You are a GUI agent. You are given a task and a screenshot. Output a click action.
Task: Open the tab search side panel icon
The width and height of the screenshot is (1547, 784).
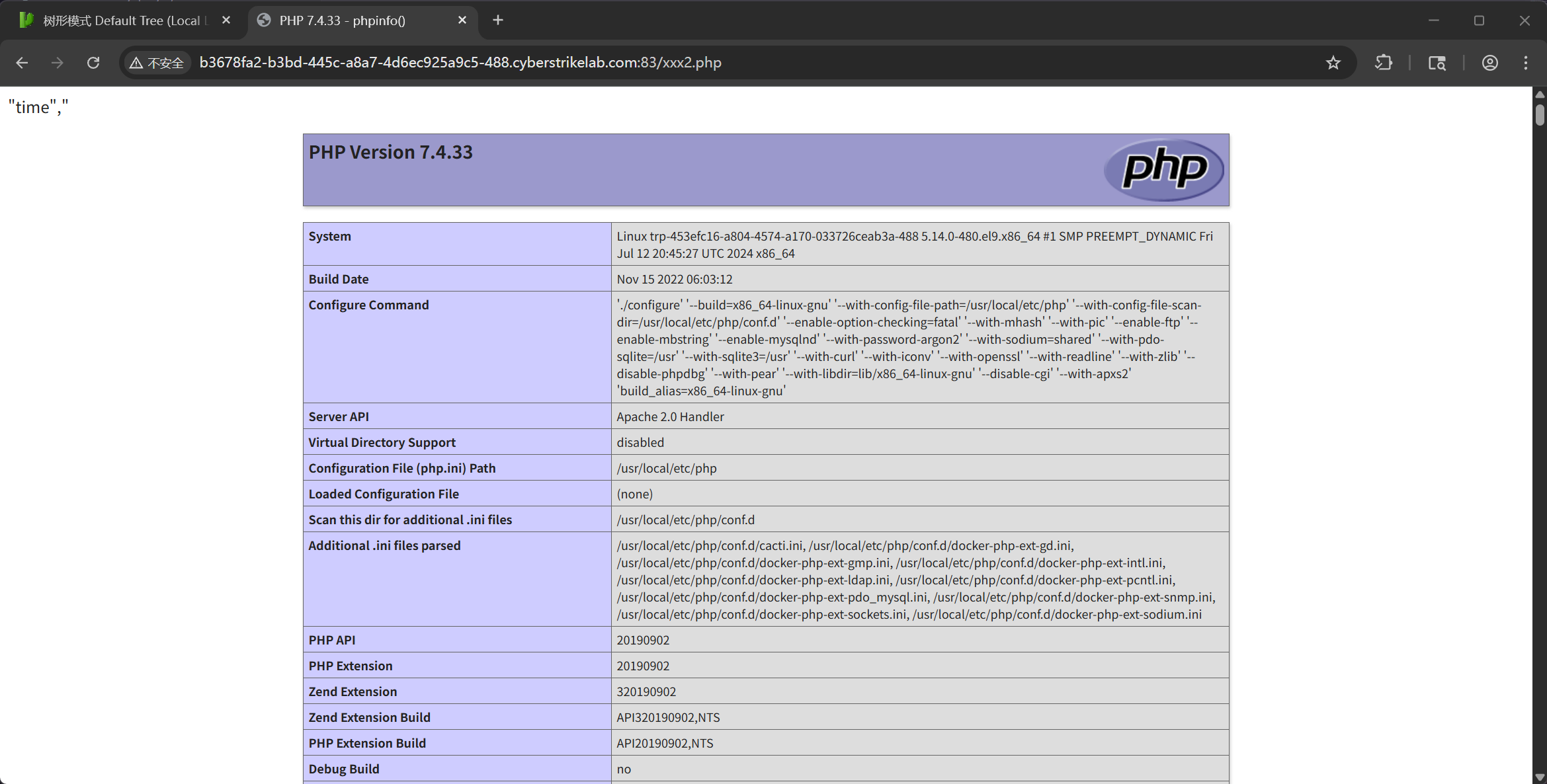(1437, 63)
